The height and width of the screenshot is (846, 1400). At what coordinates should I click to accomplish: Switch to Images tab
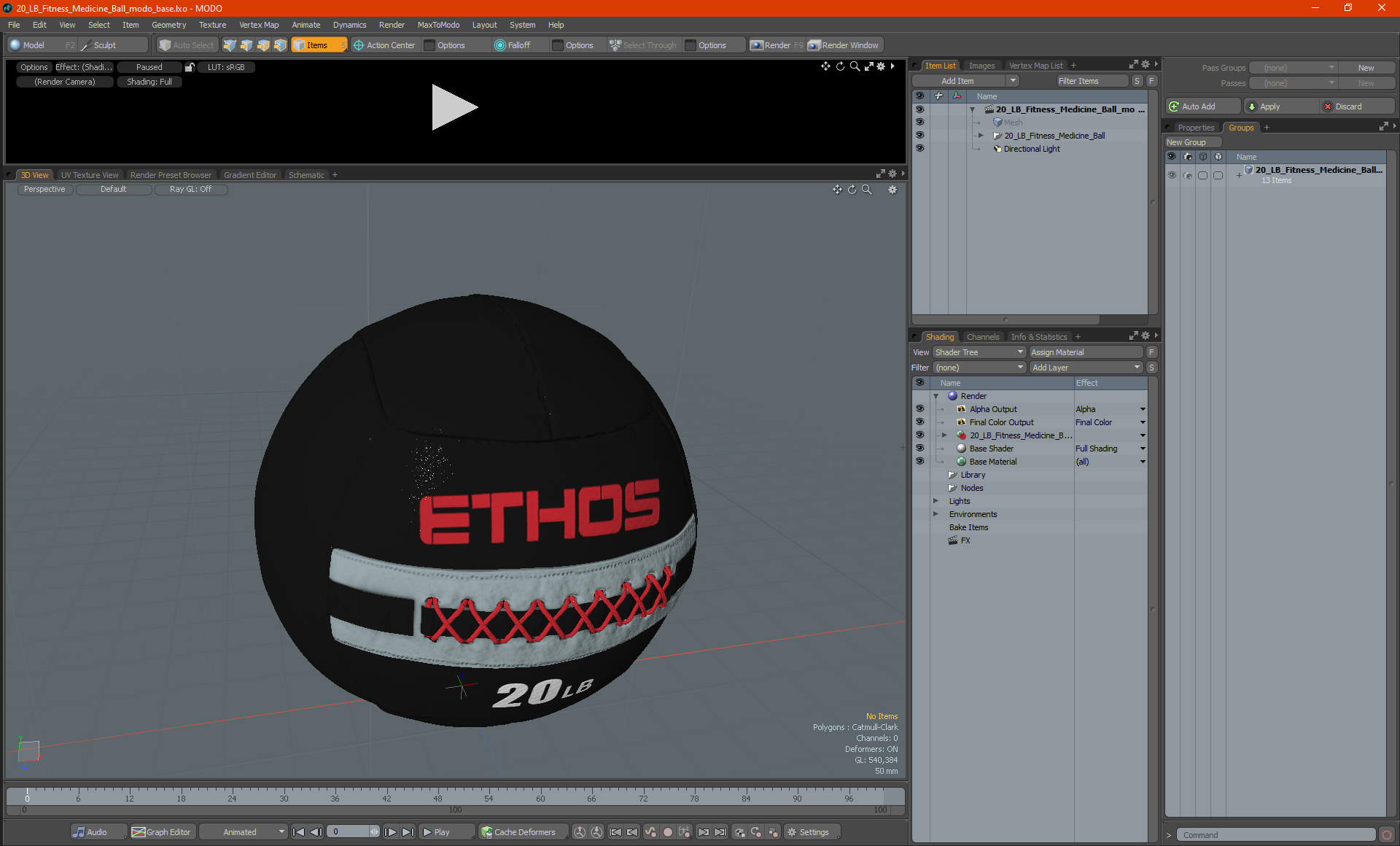981,66
